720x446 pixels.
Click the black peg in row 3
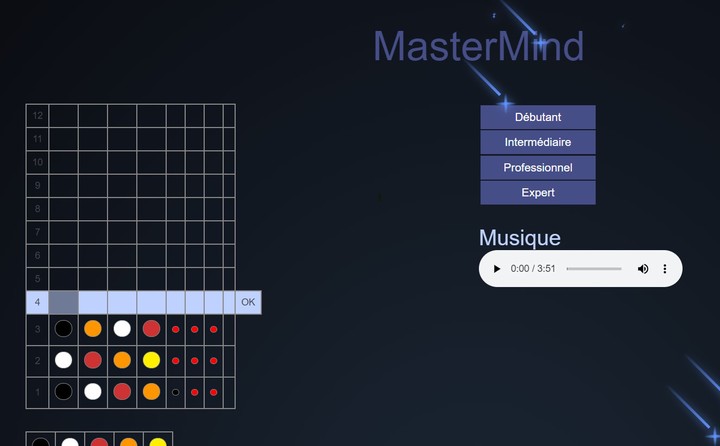(63, 329)
